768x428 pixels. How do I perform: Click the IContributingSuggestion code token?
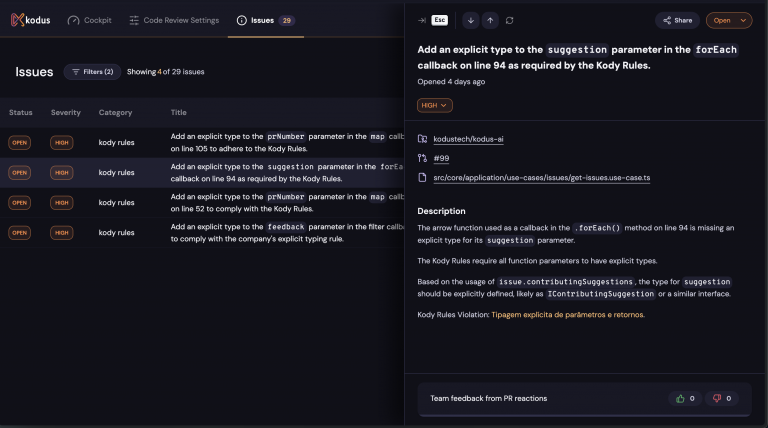click(600, 294)
